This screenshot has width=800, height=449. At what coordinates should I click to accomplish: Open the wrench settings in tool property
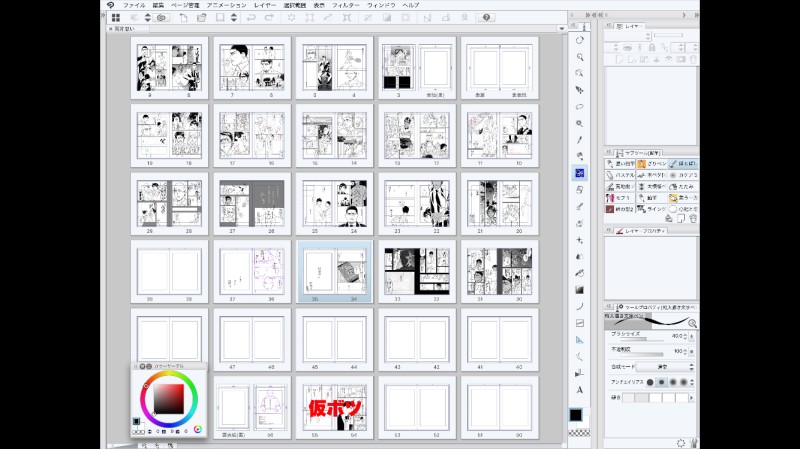(693, 443)
